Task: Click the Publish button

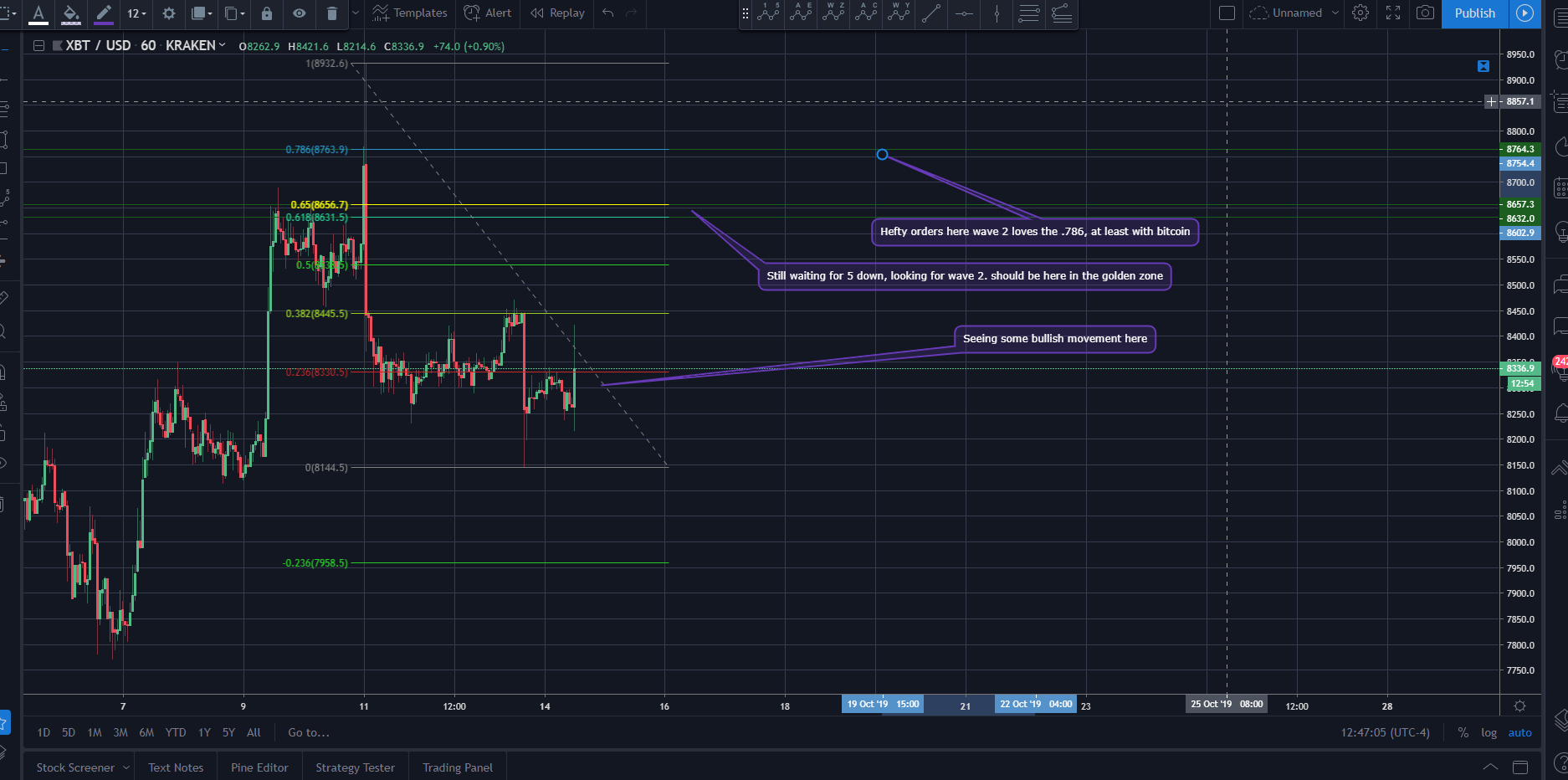Action: click(1474, 13)
